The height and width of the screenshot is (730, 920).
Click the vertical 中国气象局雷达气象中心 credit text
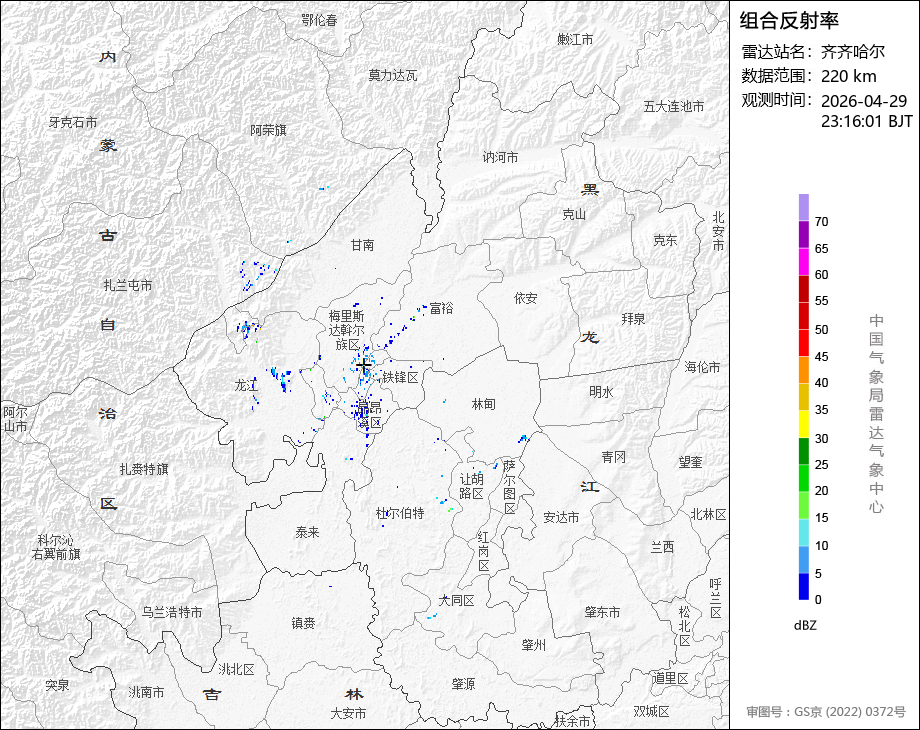(876, 414)
